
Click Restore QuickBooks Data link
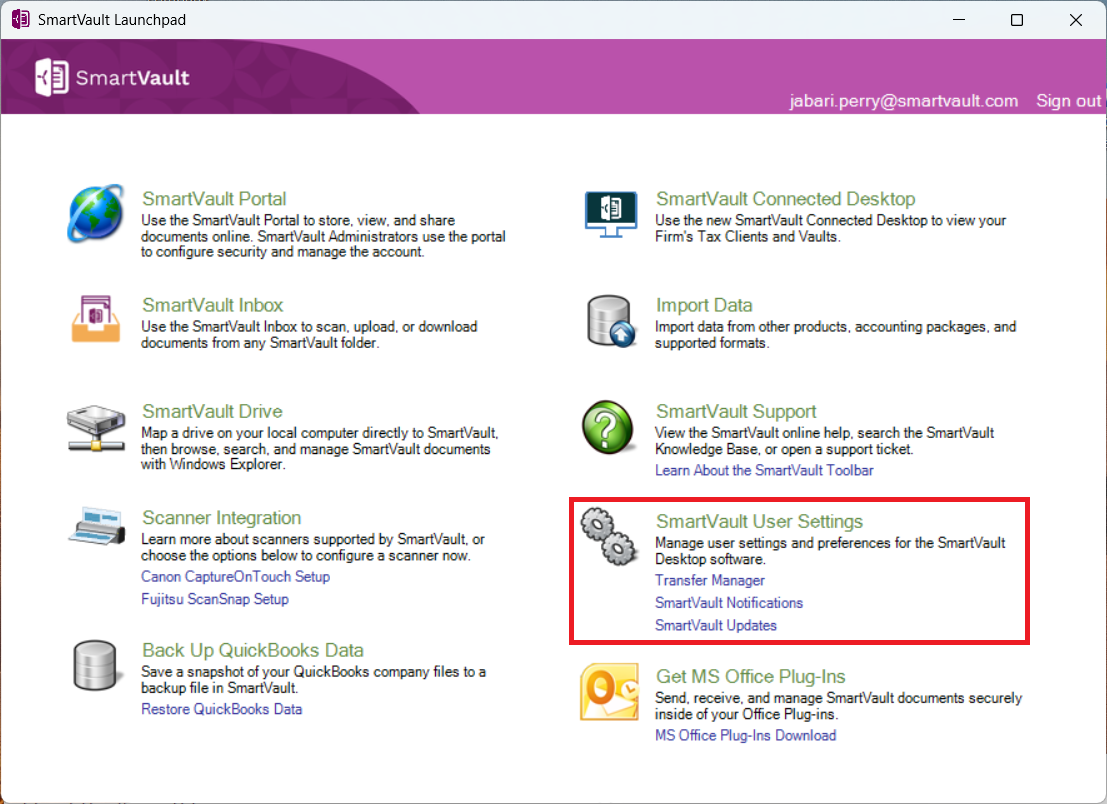click(221, 709)
